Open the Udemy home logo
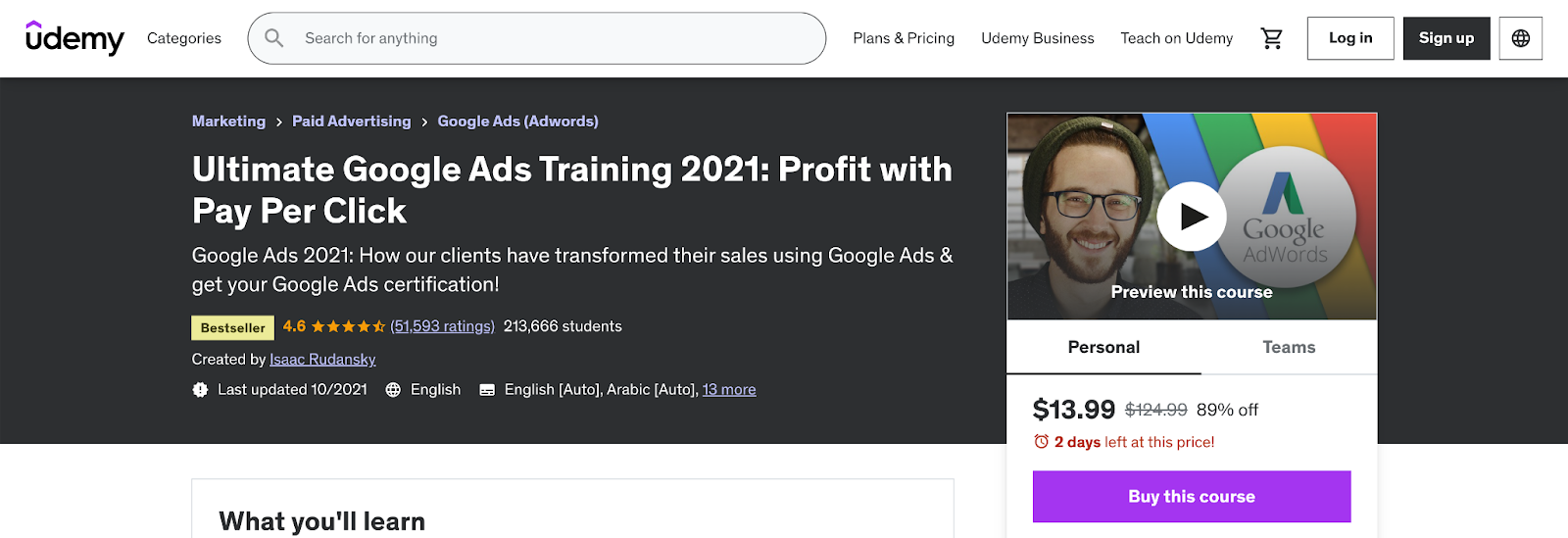1568x538 pixels. 74,37
